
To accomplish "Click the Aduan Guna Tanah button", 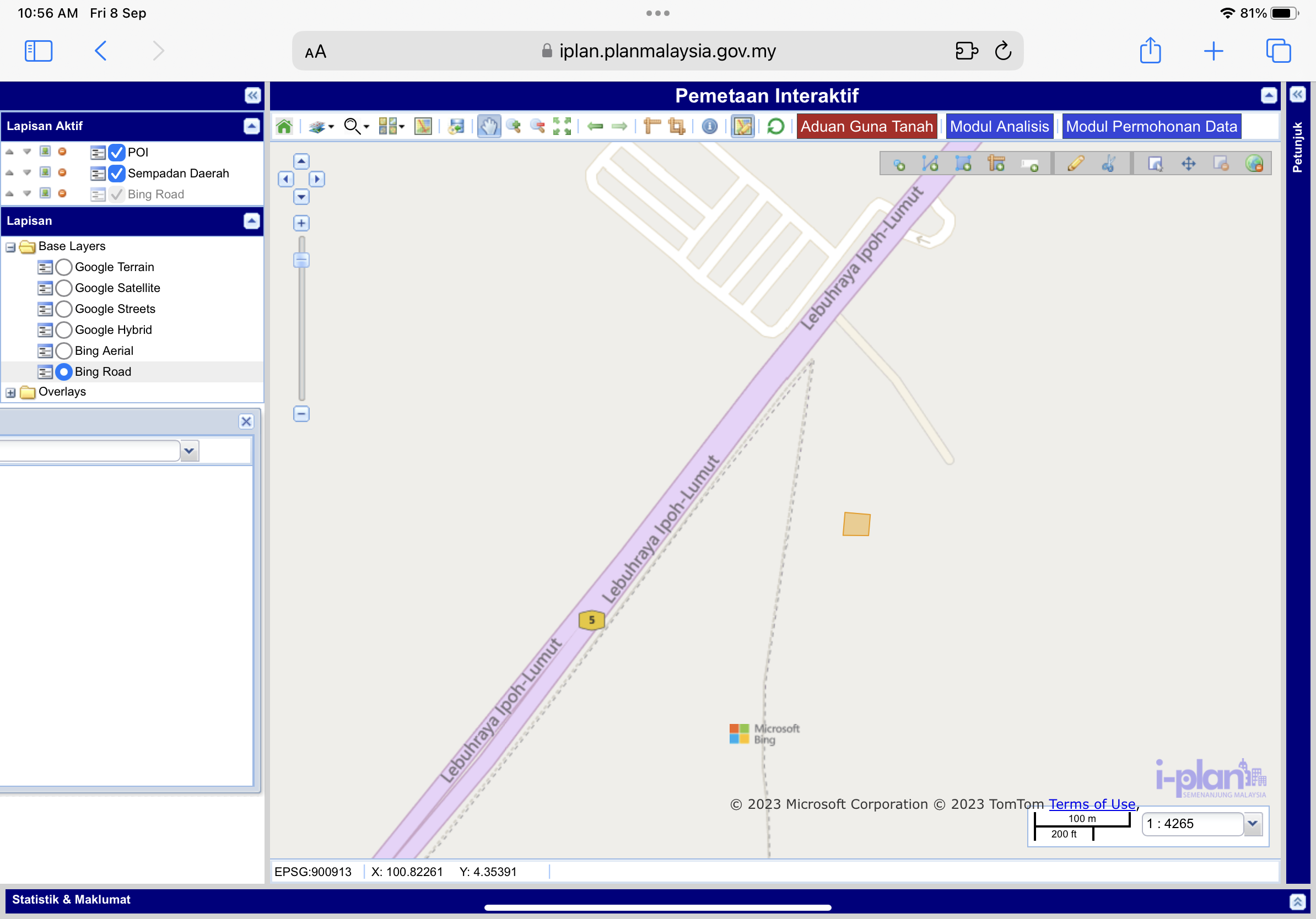I will (866, 126).
